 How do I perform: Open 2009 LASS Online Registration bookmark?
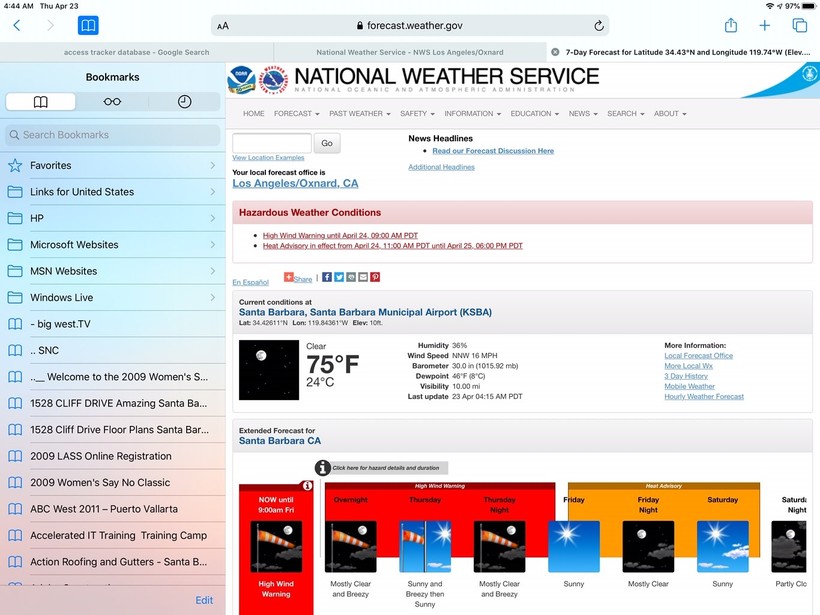(112, 456)
